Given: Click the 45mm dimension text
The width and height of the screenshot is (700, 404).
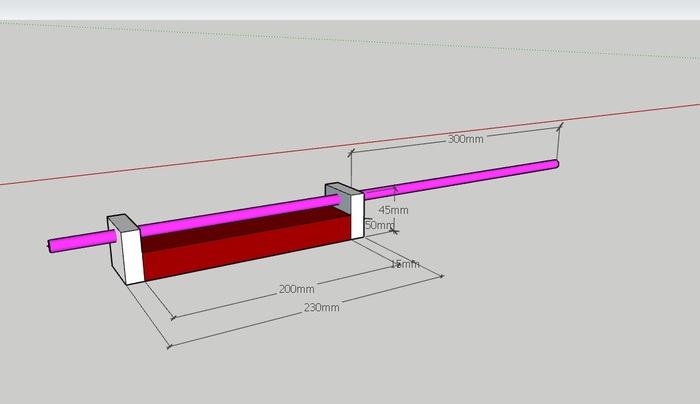Looking at the screenshot, I should point(393,210).
